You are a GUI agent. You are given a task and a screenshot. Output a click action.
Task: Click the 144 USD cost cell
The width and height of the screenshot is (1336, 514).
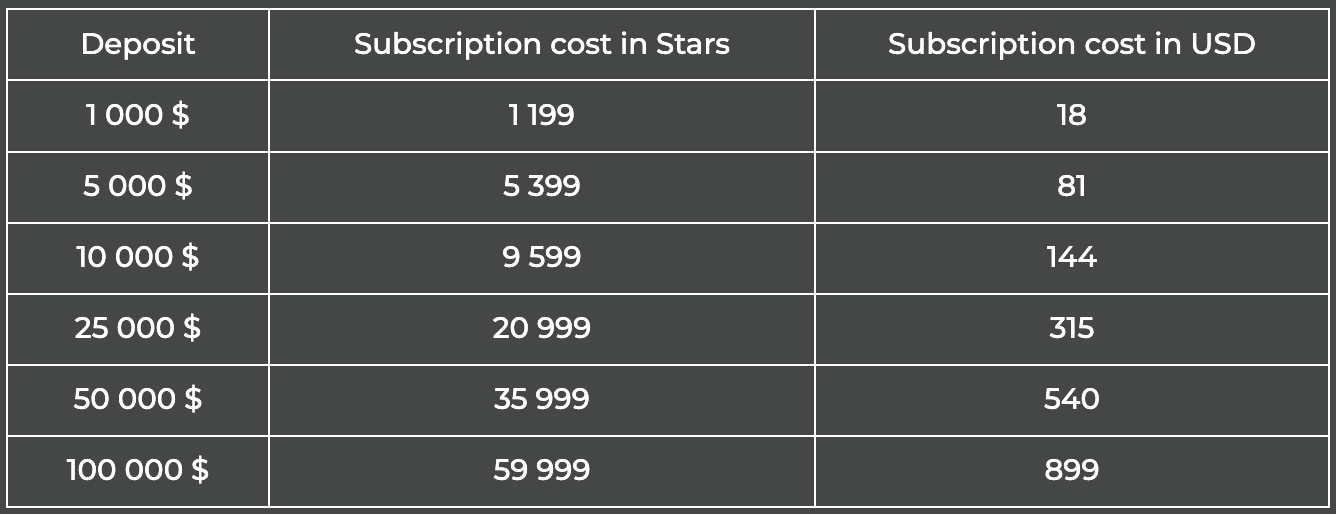coord(1071,258)
